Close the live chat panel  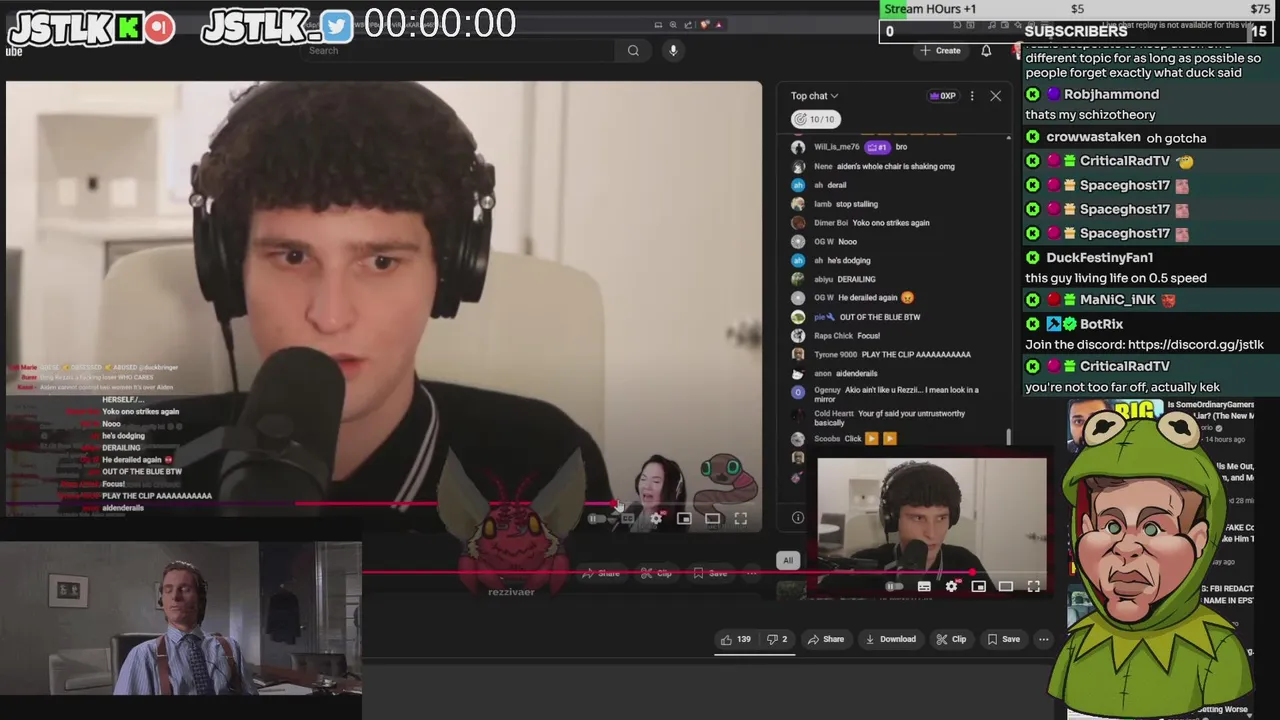tap(995, 96)
